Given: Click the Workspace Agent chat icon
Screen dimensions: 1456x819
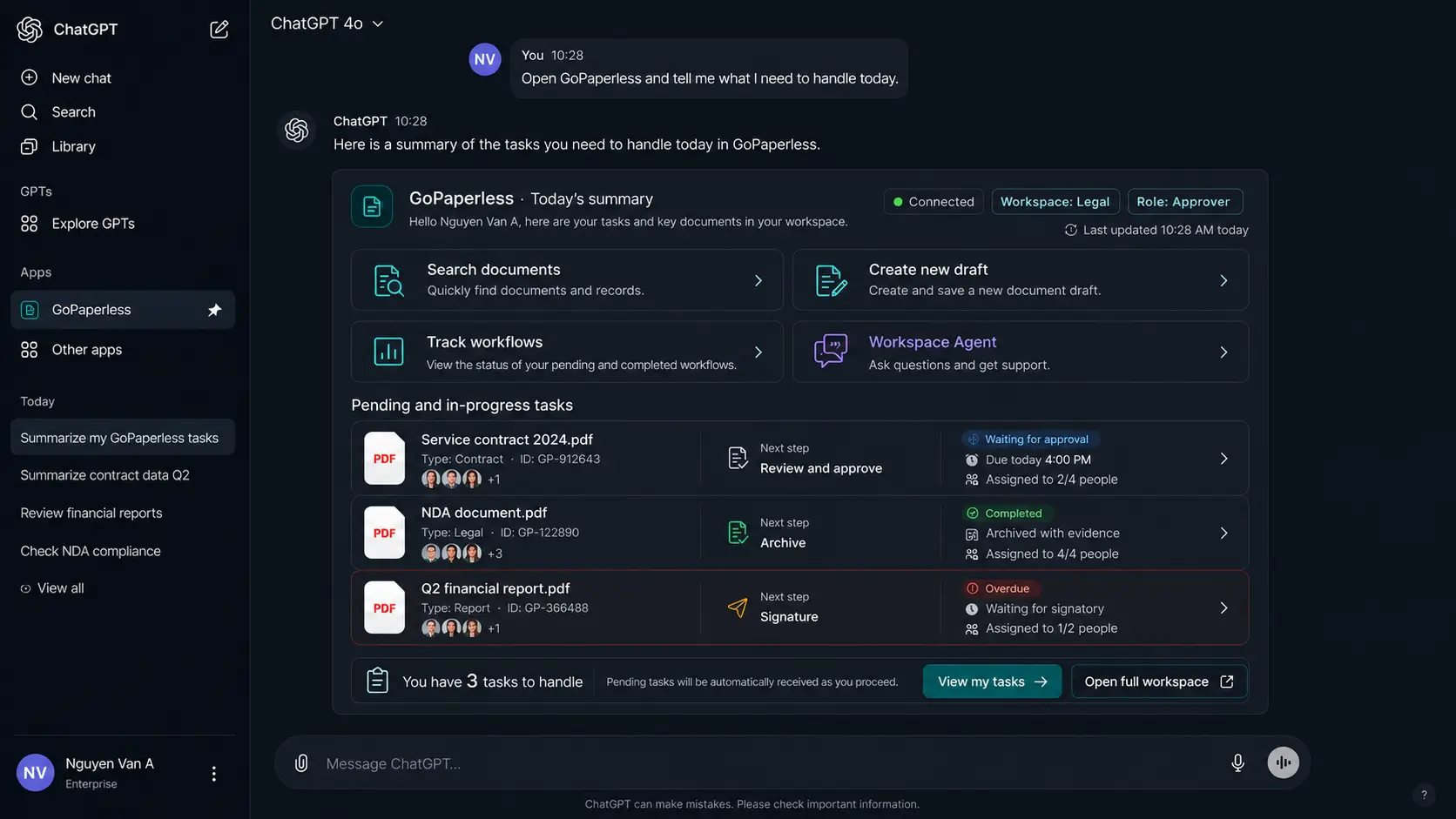Looking at the screenshot, I should [831, 351].
